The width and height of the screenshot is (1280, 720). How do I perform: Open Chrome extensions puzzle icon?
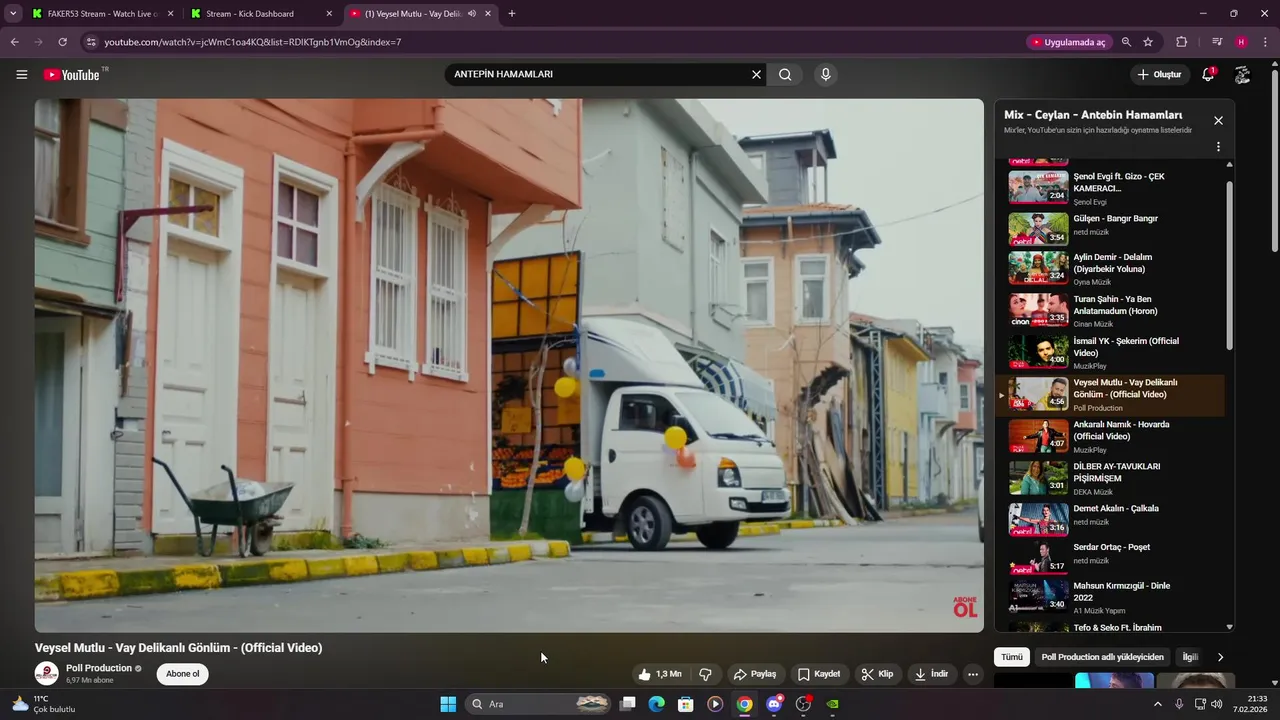(x=1181, y=42)
